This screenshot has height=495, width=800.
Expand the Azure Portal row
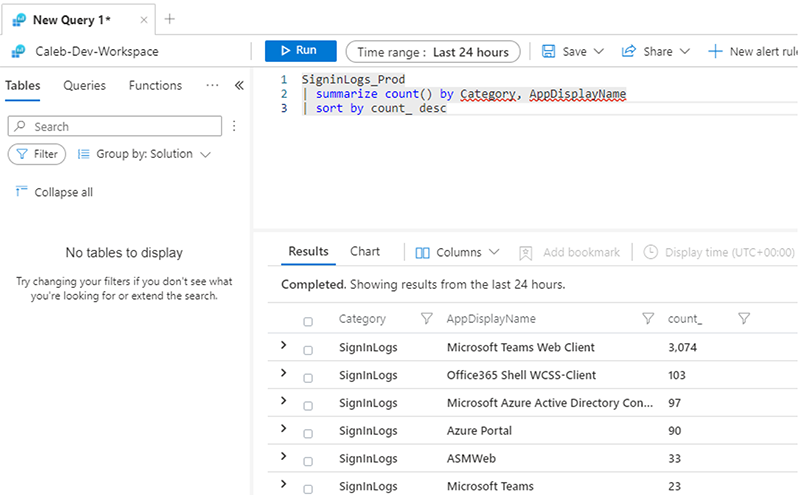pyautogui.click(x=284, y=428)
